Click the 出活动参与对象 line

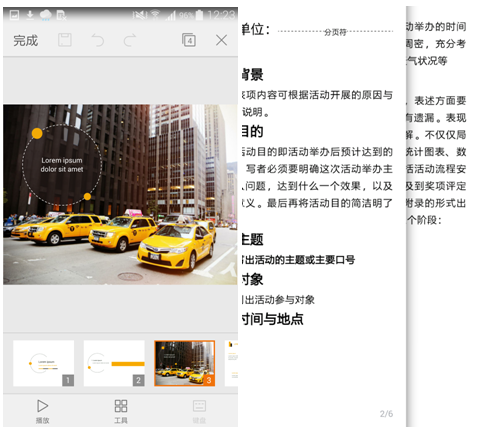tap(278, 300)
